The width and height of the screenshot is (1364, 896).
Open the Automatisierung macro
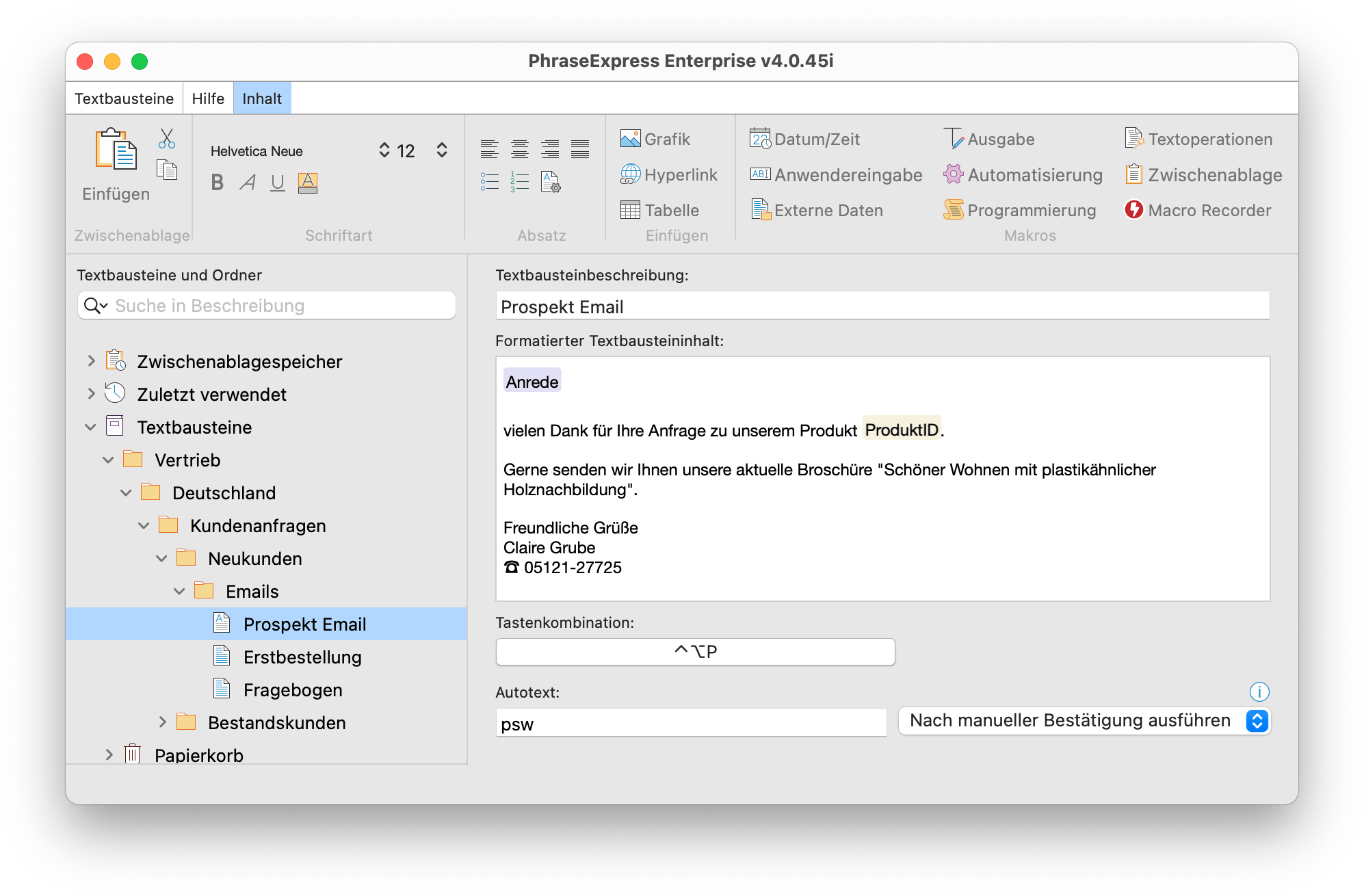[1023, 174]
